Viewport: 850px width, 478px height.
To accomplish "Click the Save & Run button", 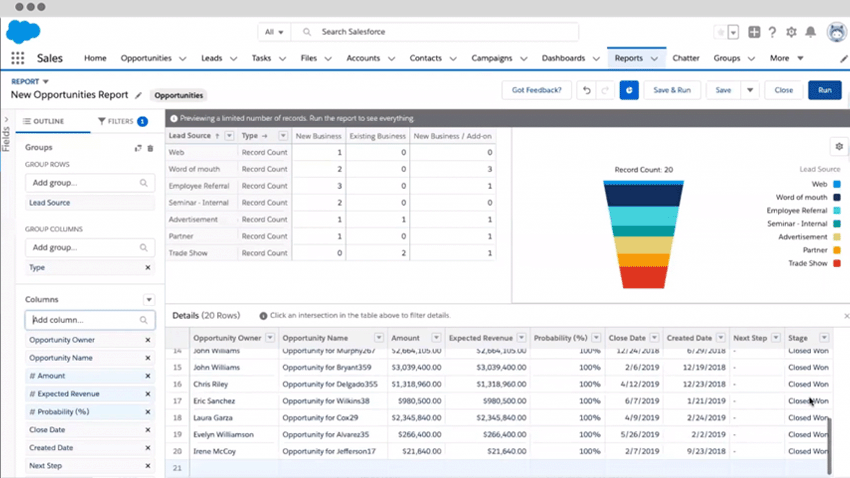I will (x=672, y=90).
